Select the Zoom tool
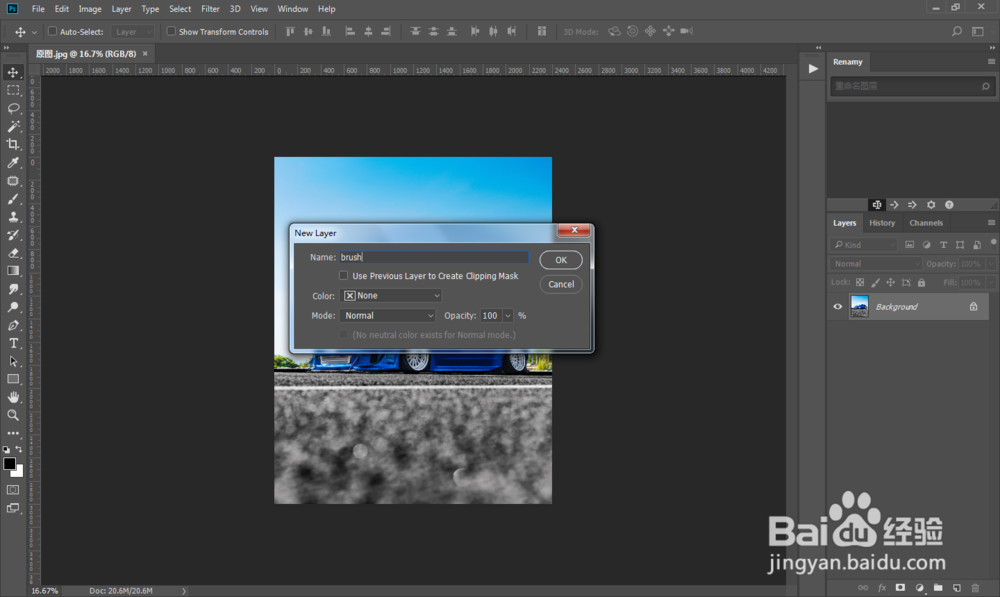The image size is (1000, 597). [x=13, y=415]
